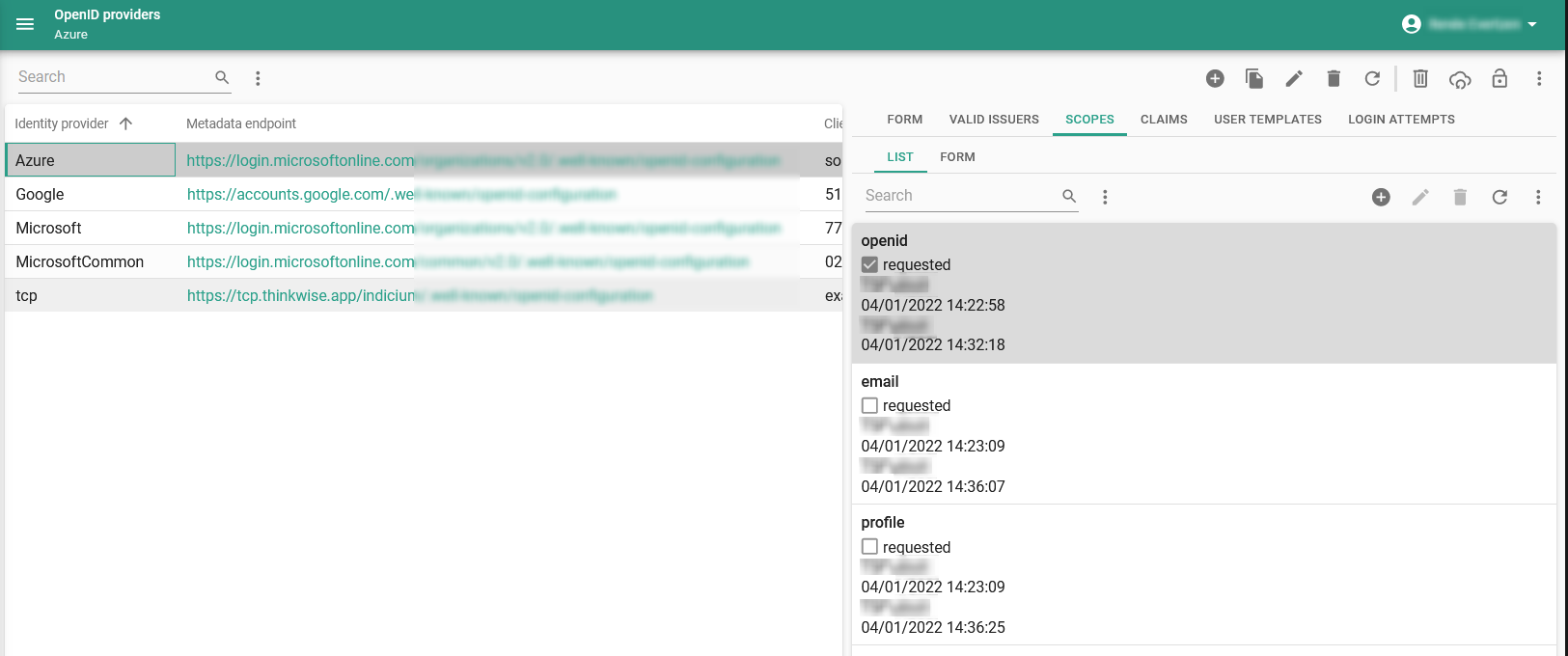Open the user account icon
The height and width of the screenshot is (656, 1568).
pos(1412,24)
